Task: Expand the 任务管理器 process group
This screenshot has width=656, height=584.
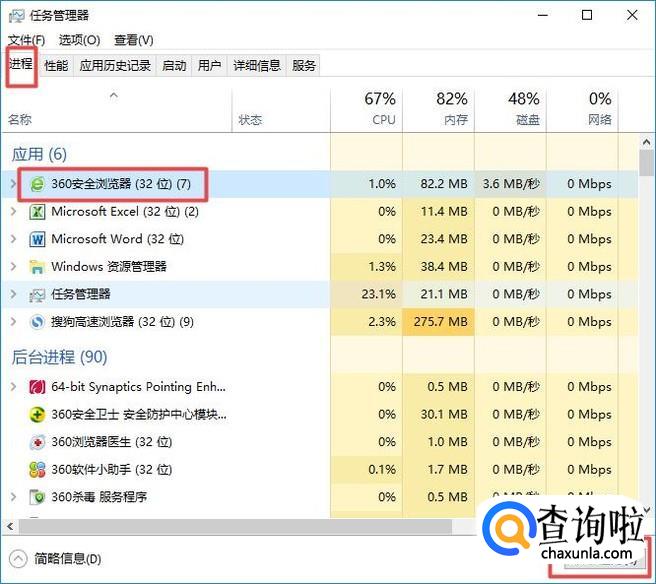Action: [13, 295]
